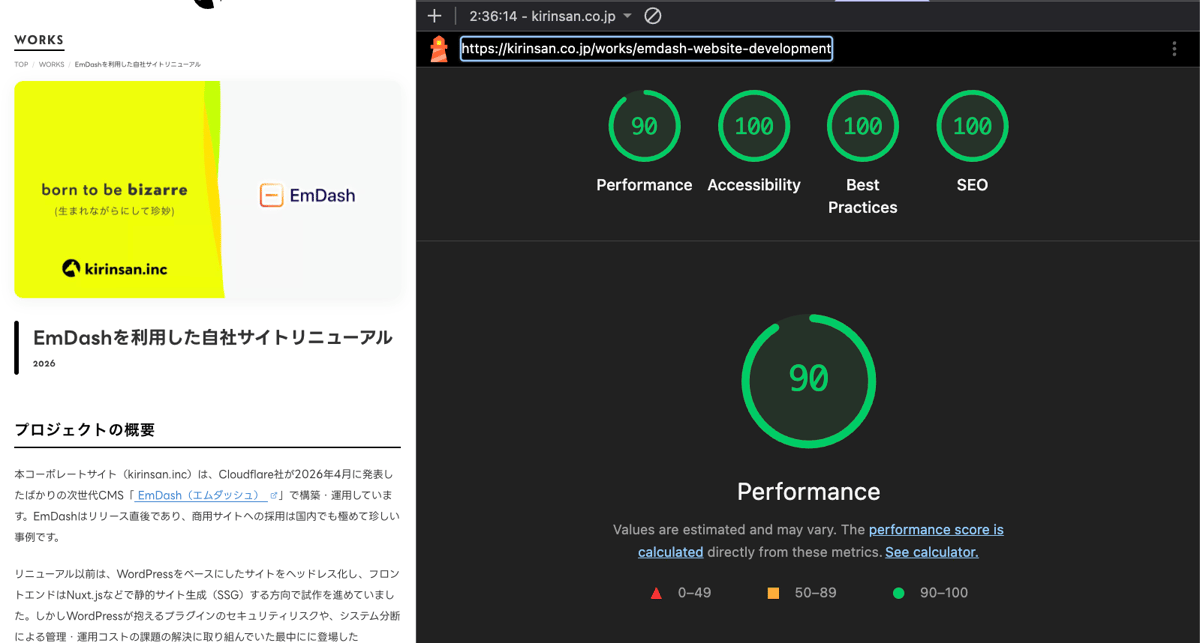The height and width of the screenshot is (643, 1200).
Task: Click the orange square 50–89 legend icon
Action: pyautogui.click(x=773, y=593)
